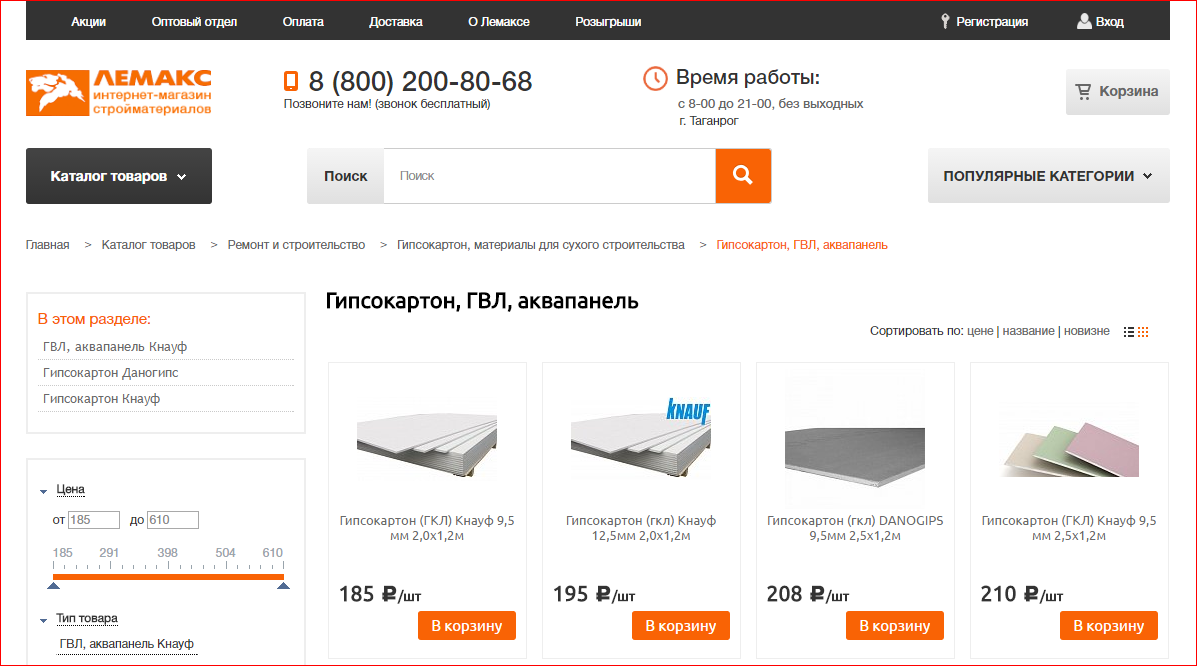Click Регистрация link
Screen dimensions: 1197x666
[x=992, y=21]
